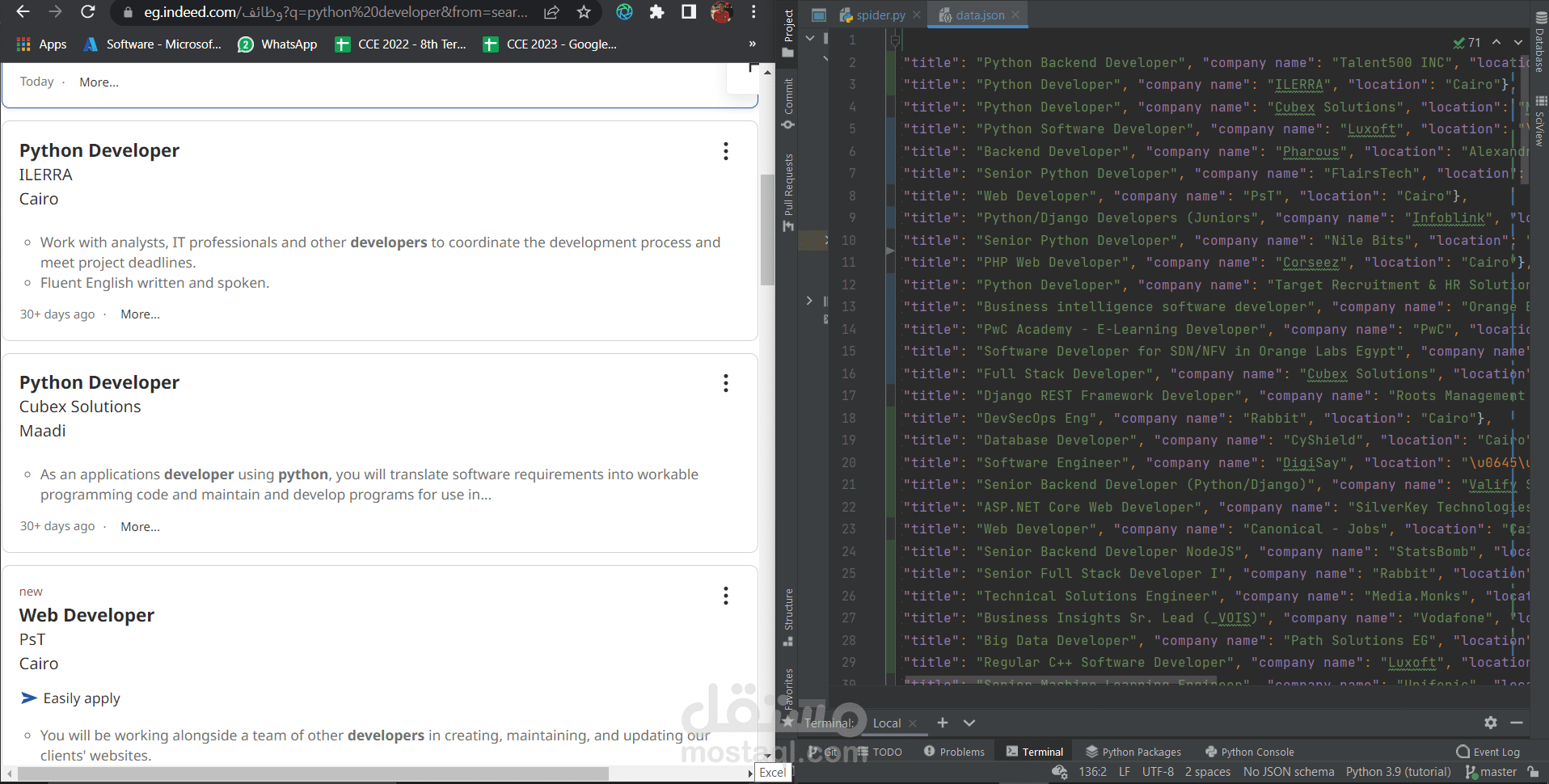Screen dimensions: 1549x784
Task: Expand the new terminal options chevron
Action: (969, 723)
